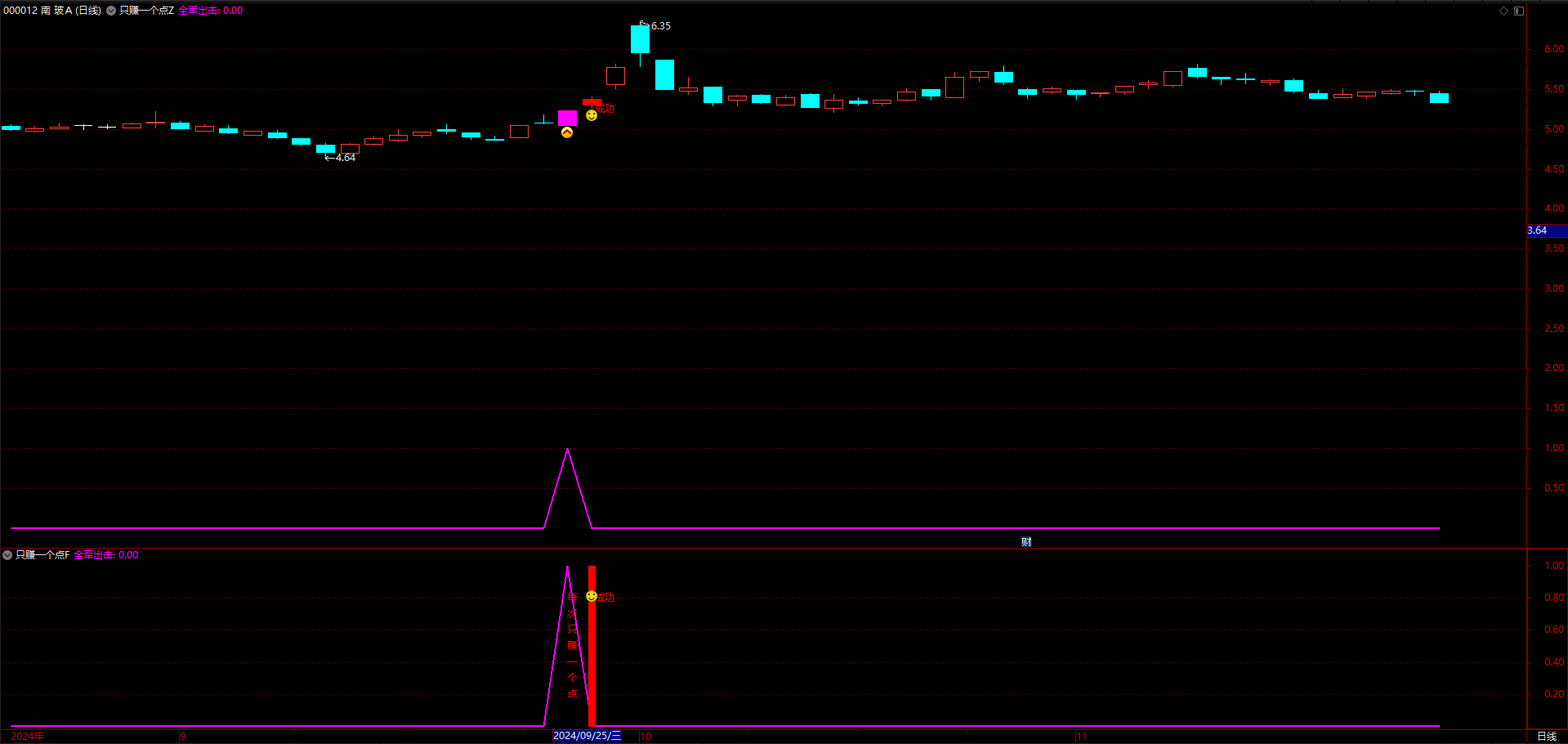The image size is (1568, 744).
Task: Click the vertical 每次只赚一个点 text
Action: tap(572, 646)
